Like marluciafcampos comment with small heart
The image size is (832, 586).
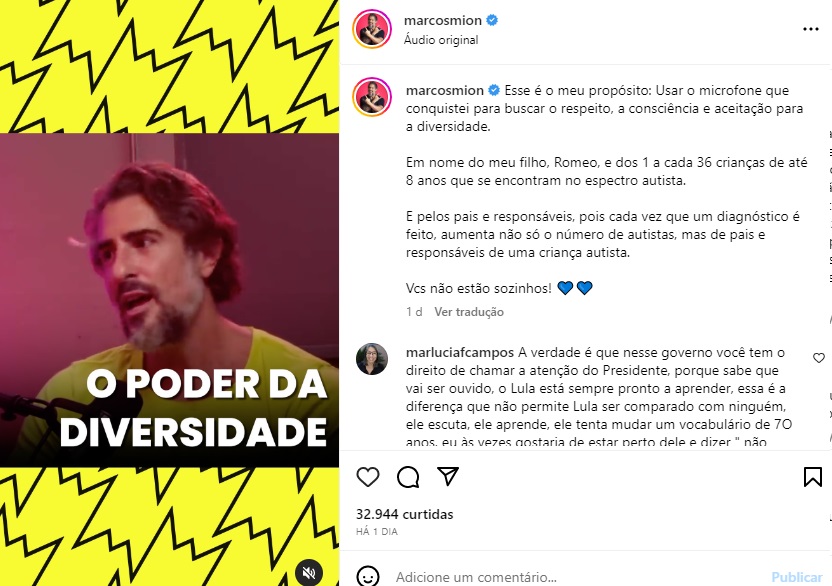point(819,358)
